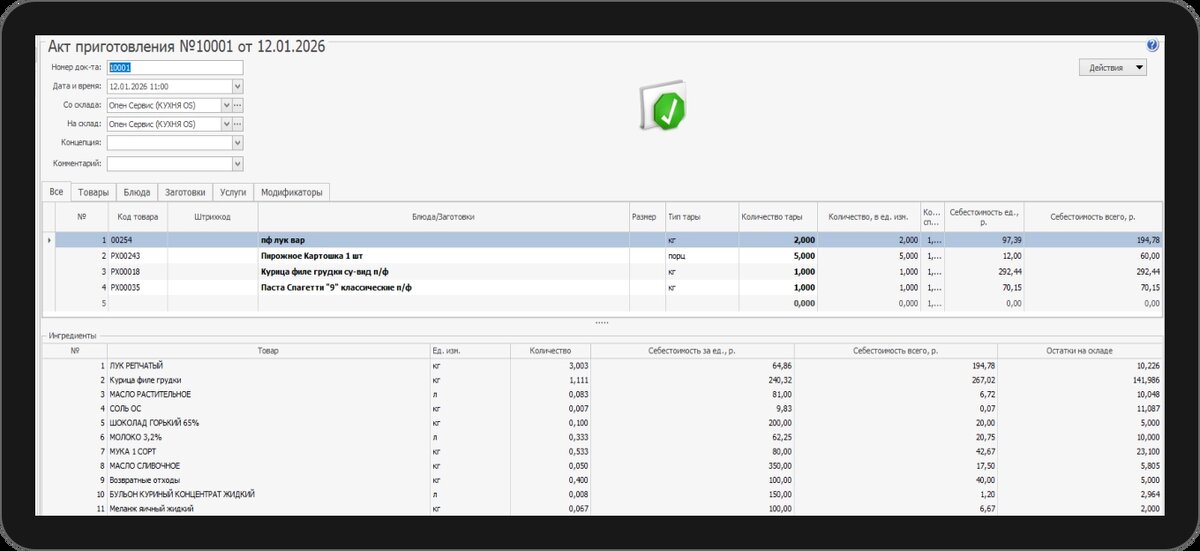
Task: Expand the Дата и время dropdown arrow
Action: coord(238,86)
